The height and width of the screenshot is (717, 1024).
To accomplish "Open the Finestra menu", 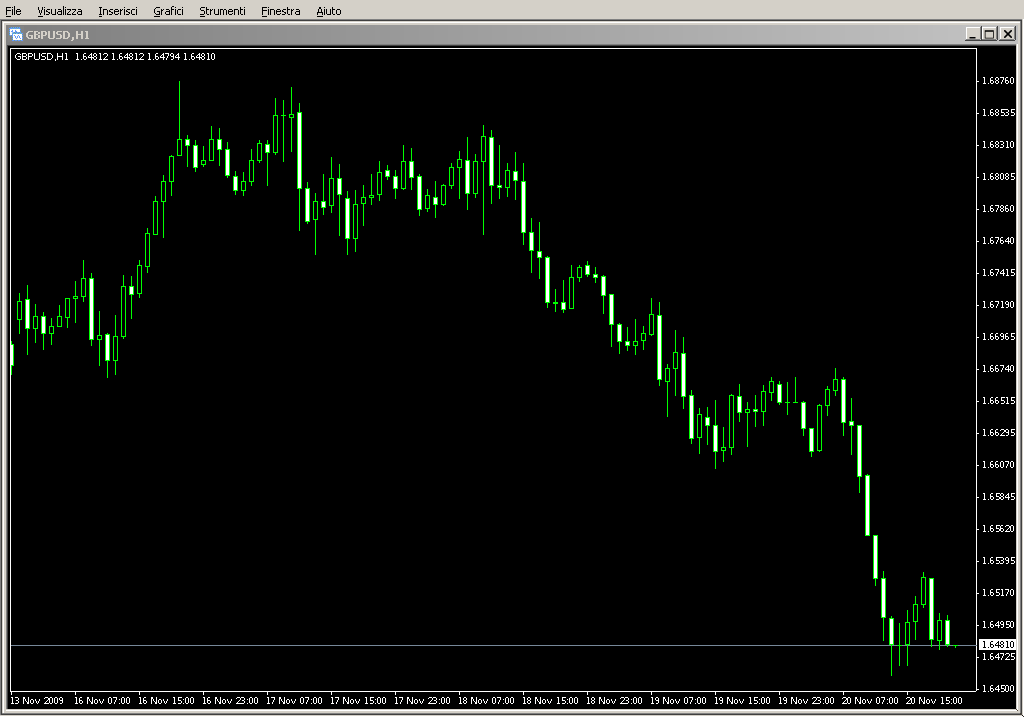I will coord(280,11).
